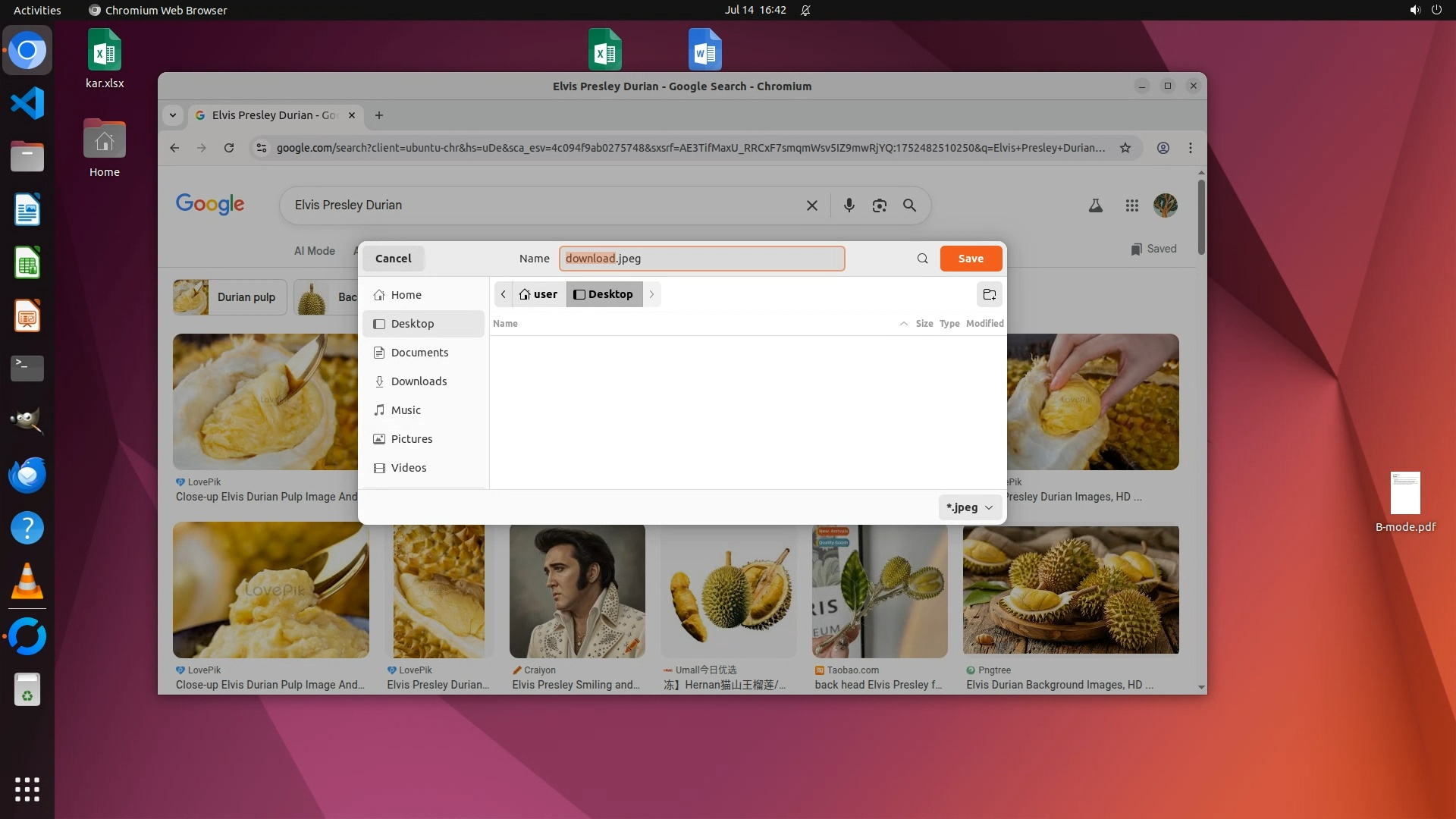Screen dimensions: 1456x819
Task: Reload the page with the refresh icon
Action: point(229,148)
